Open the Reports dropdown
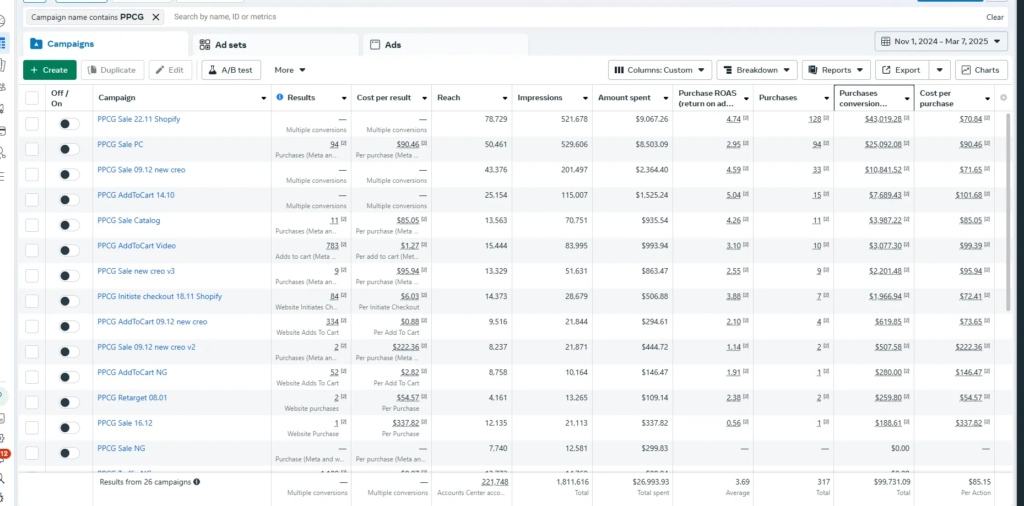 pyautogui.click(x=837, y=70)
